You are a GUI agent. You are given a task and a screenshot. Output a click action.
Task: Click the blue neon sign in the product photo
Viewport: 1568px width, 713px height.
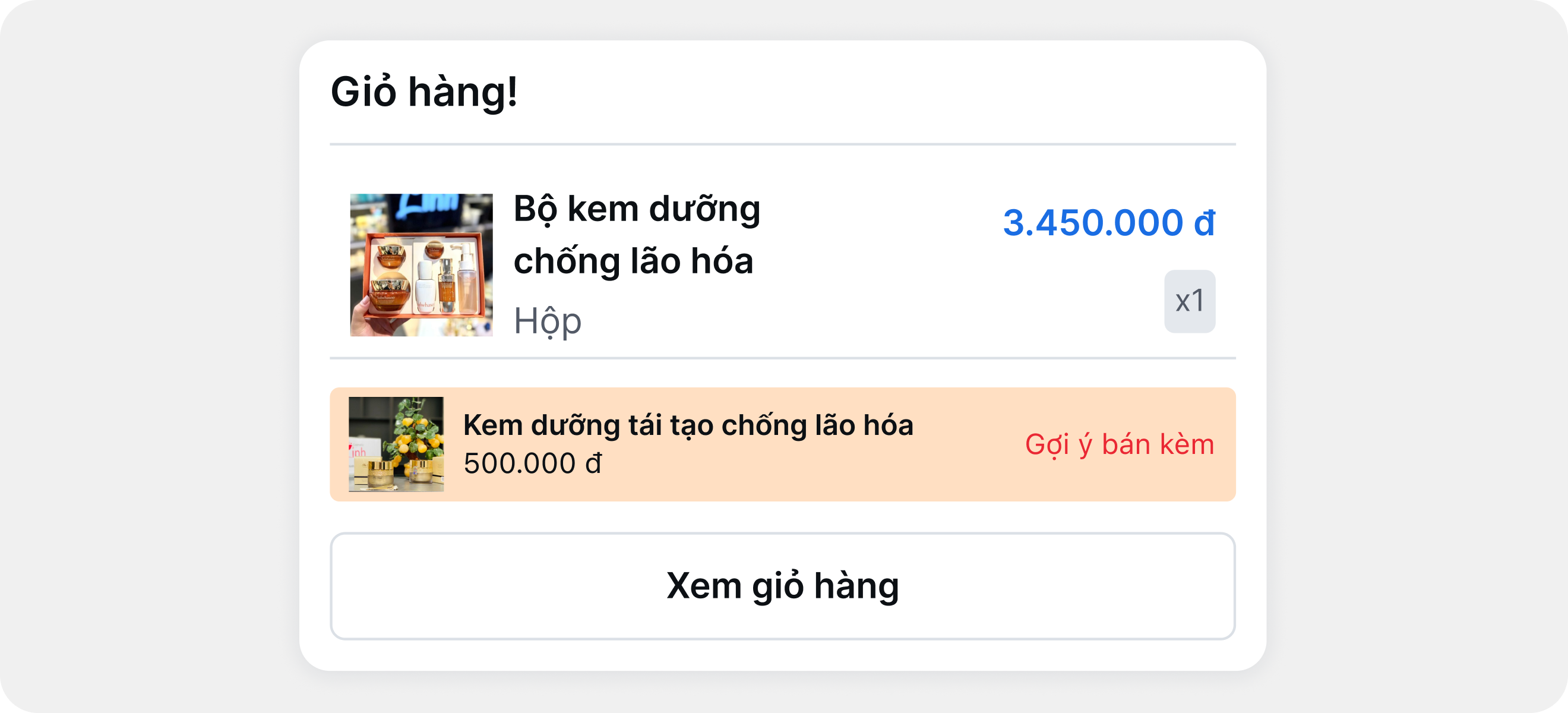tap(426, 206)
